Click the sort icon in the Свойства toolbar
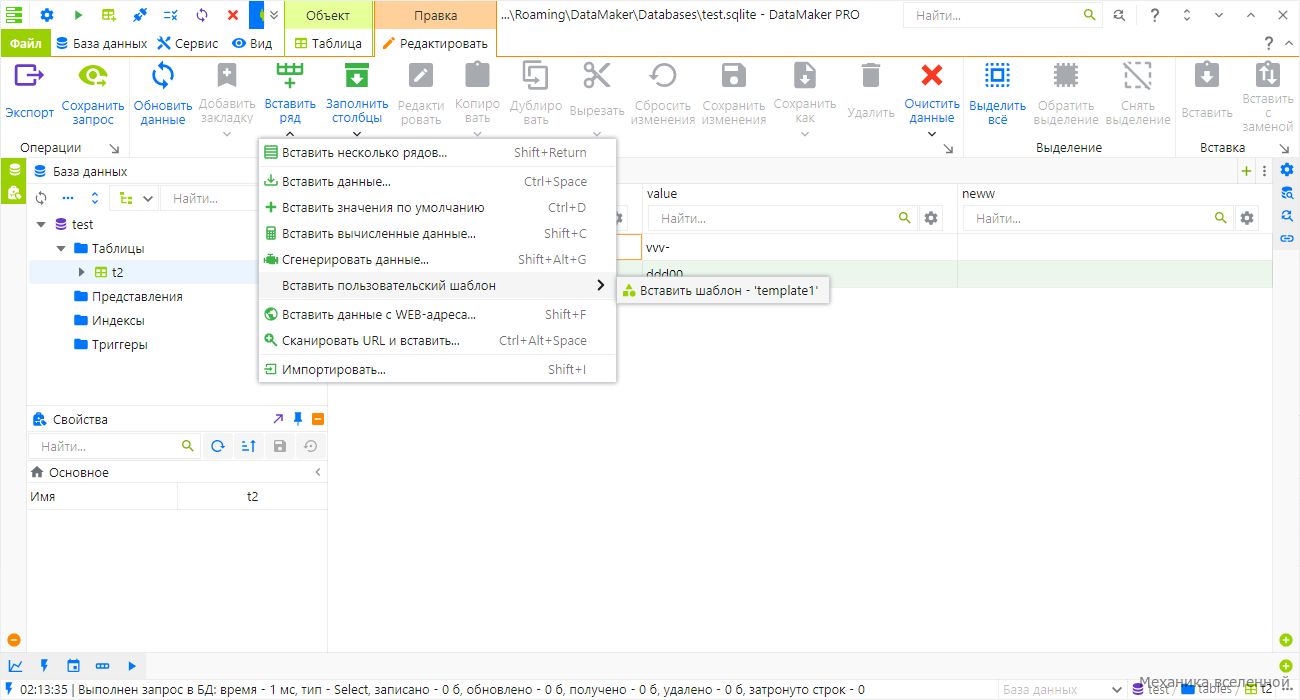Screen dimensions: 1300x700 (248, 447)
